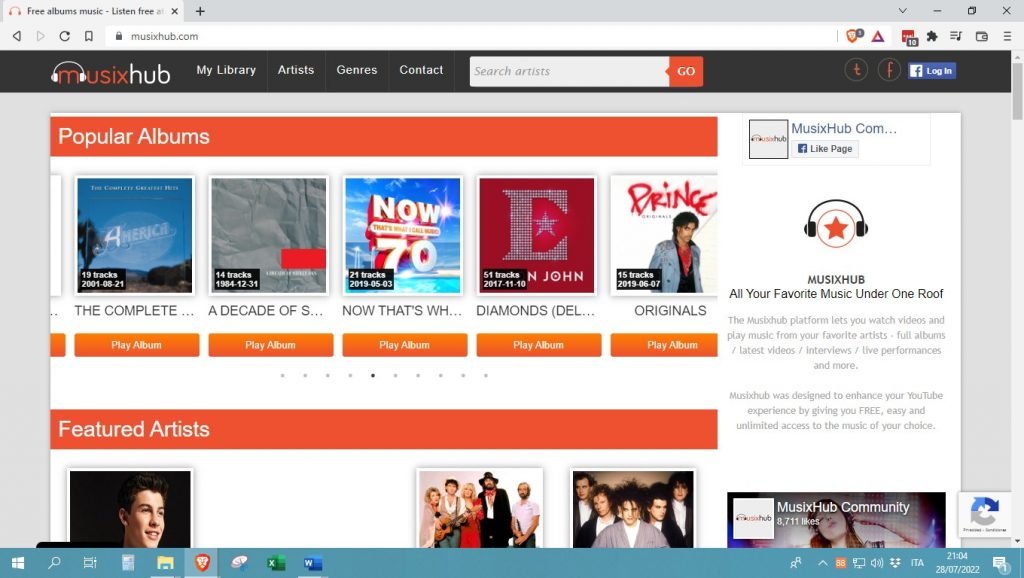Click the Brave Shields lion icon
Image resolution: width=1024 pixels, height=578 pixels.
tap(853, 36)
